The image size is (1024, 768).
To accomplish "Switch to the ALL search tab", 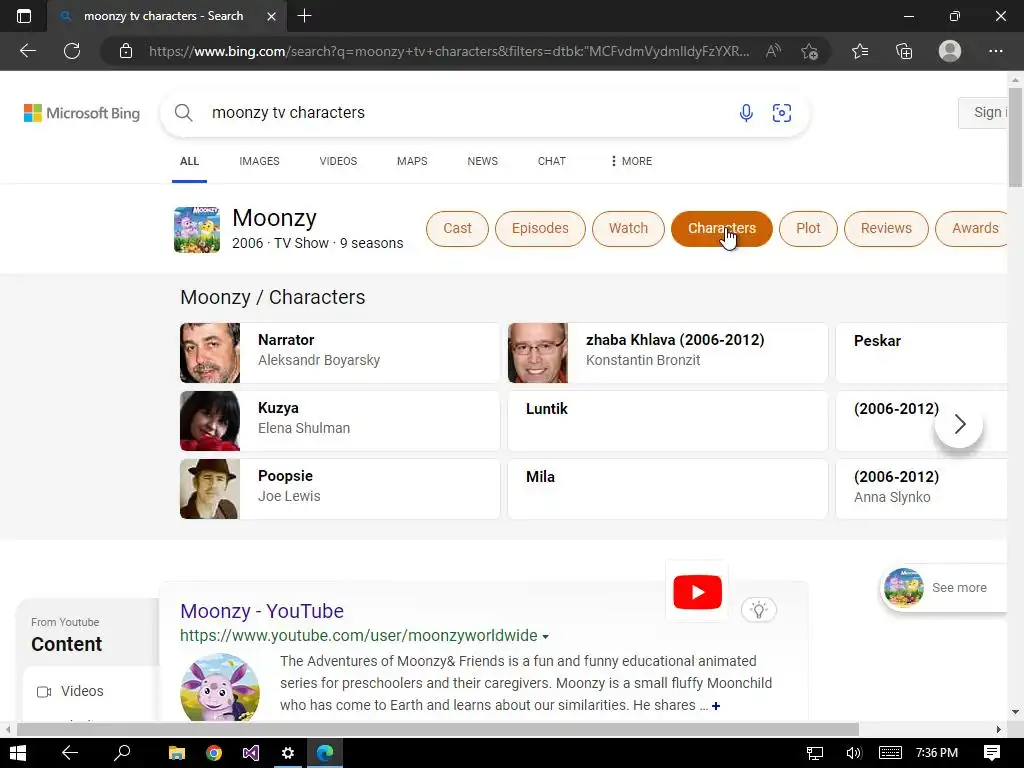I will (189, 161).
